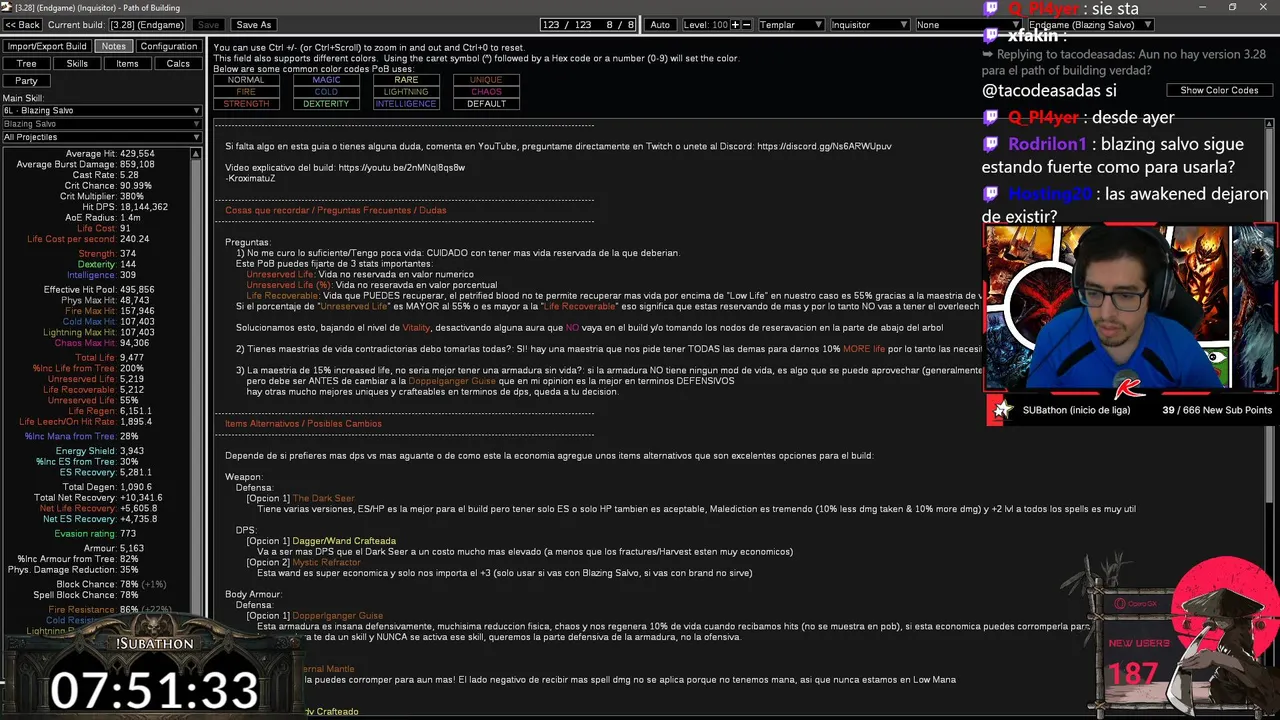Click the Total Net Recovery: +10,341.6 stat
Screen dimensions: 1280x720
[98, 498]
